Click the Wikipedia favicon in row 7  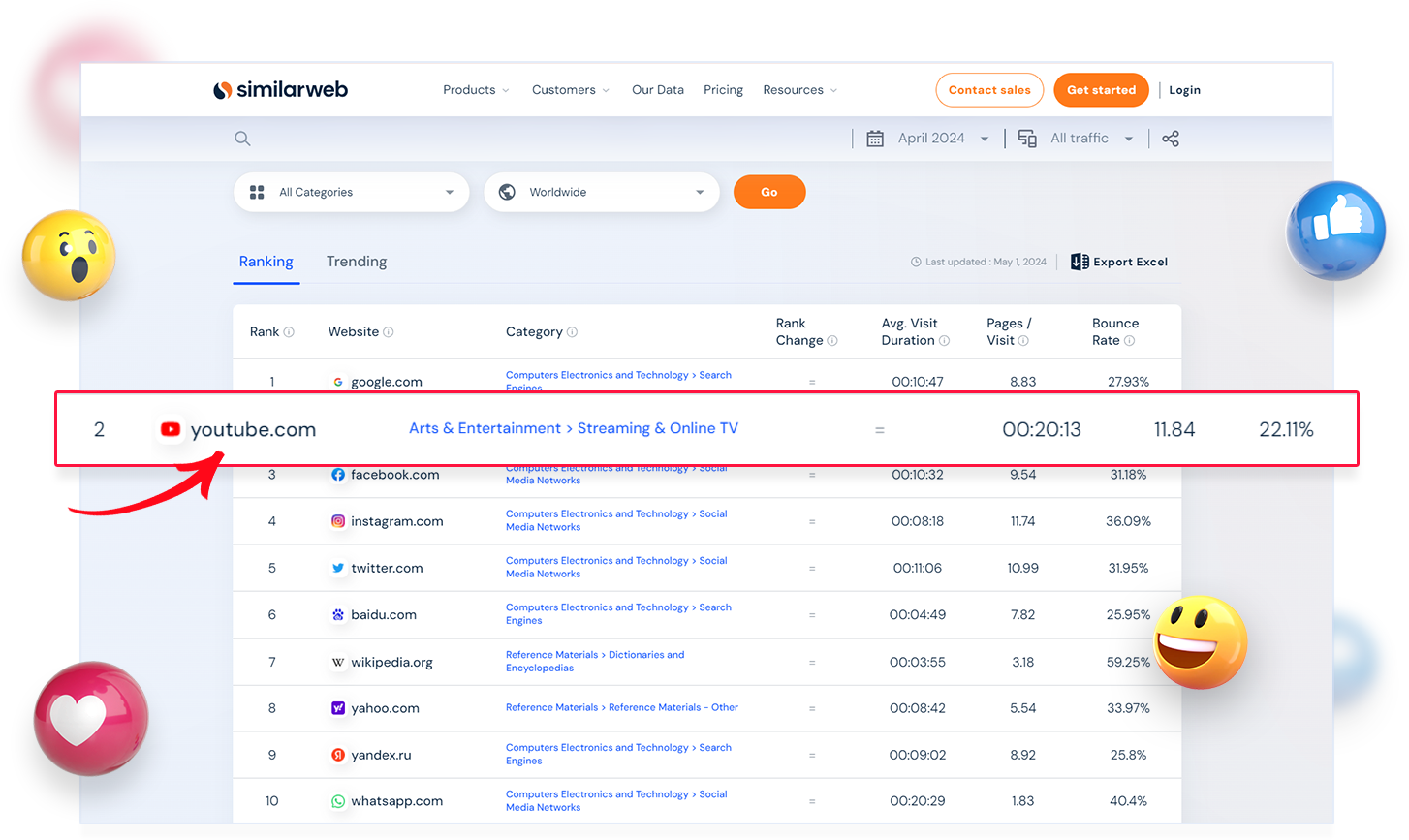click(x=338, y=662)
